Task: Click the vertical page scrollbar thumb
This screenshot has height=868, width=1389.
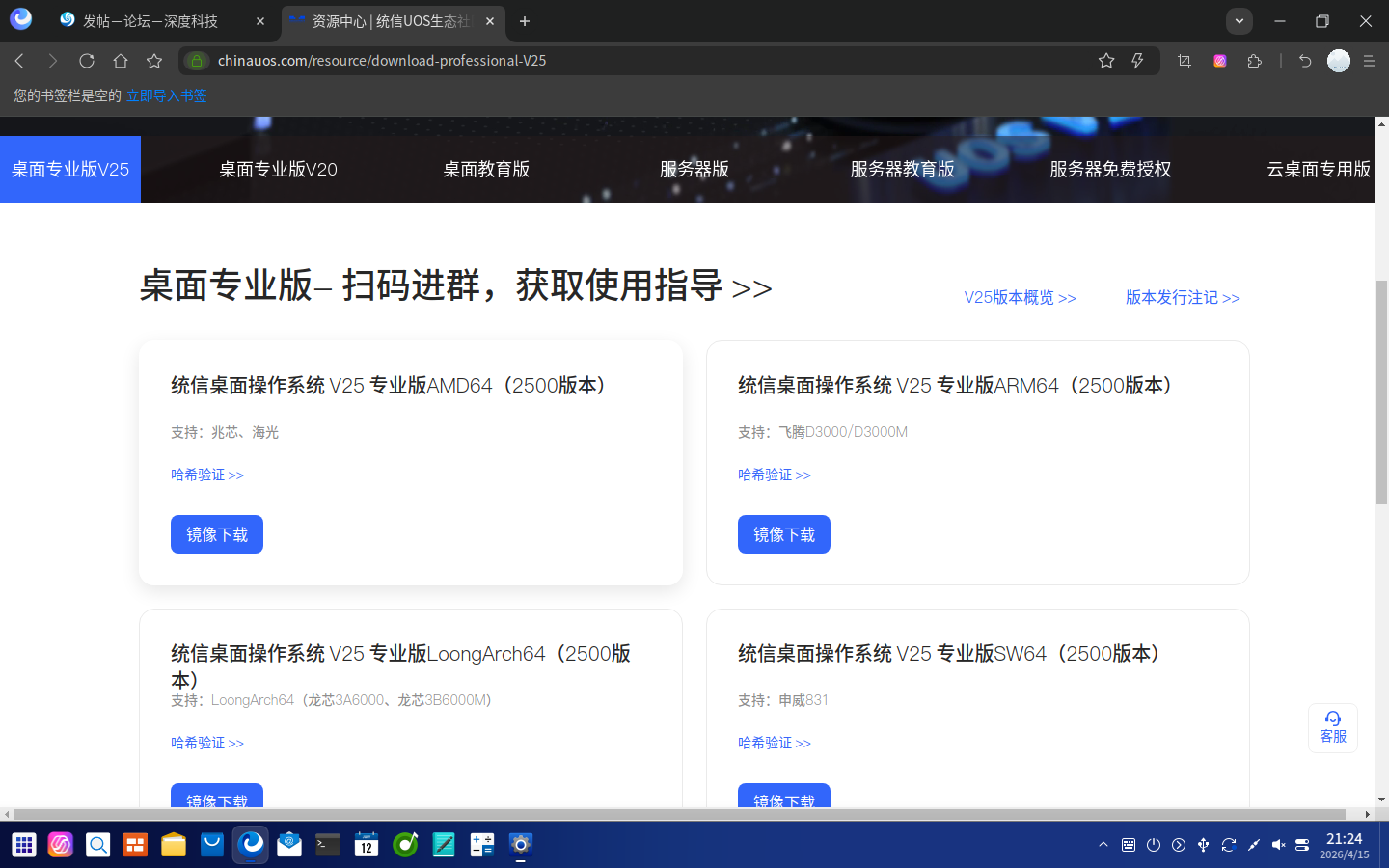Action: [1381, 393]
